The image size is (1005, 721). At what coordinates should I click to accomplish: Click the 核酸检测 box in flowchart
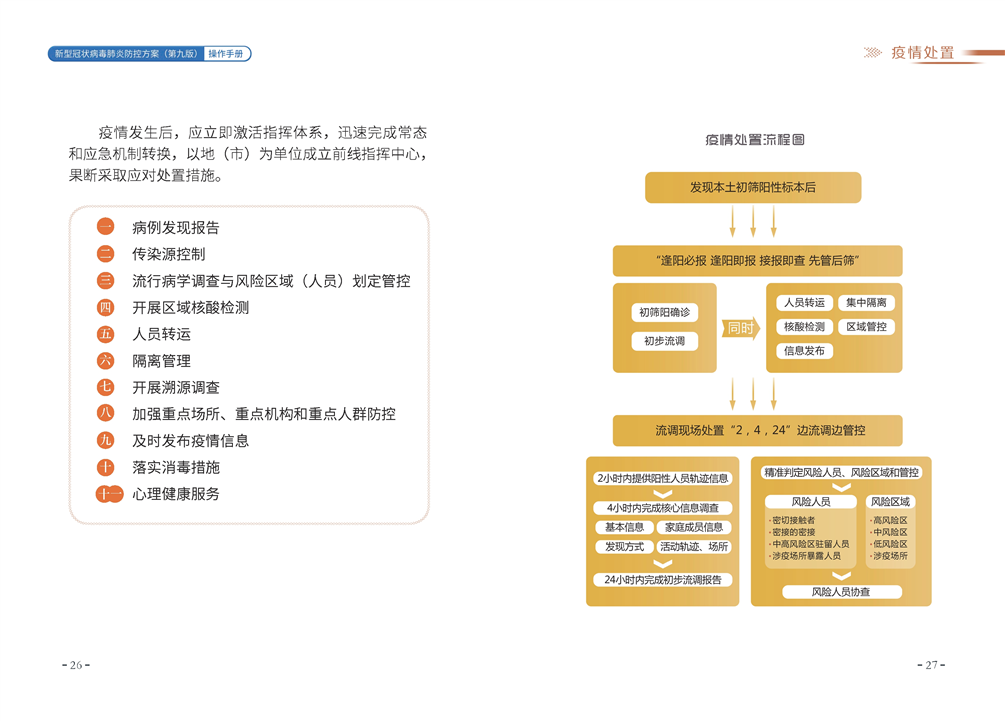(804, 327)
